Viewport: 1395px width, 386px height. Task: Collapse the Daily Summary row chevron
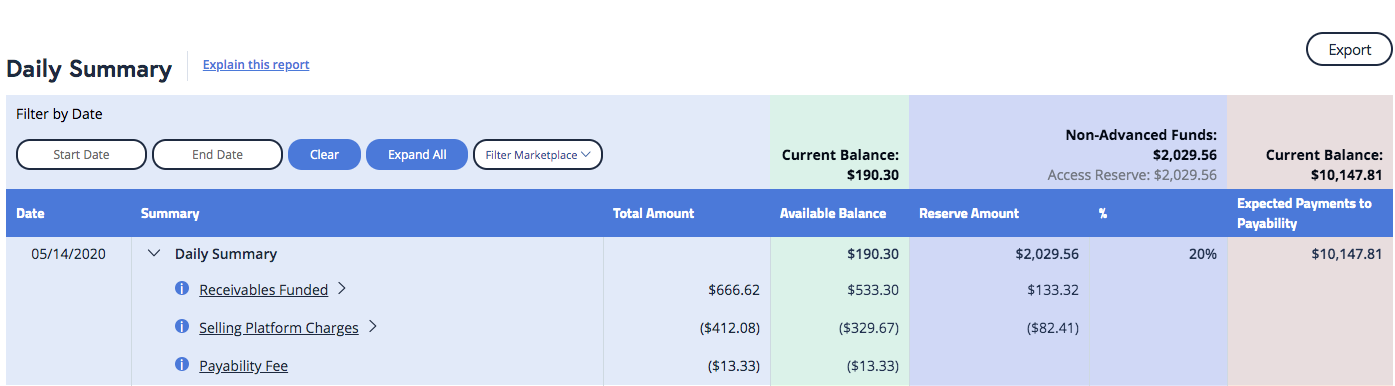tap(154, 254)
